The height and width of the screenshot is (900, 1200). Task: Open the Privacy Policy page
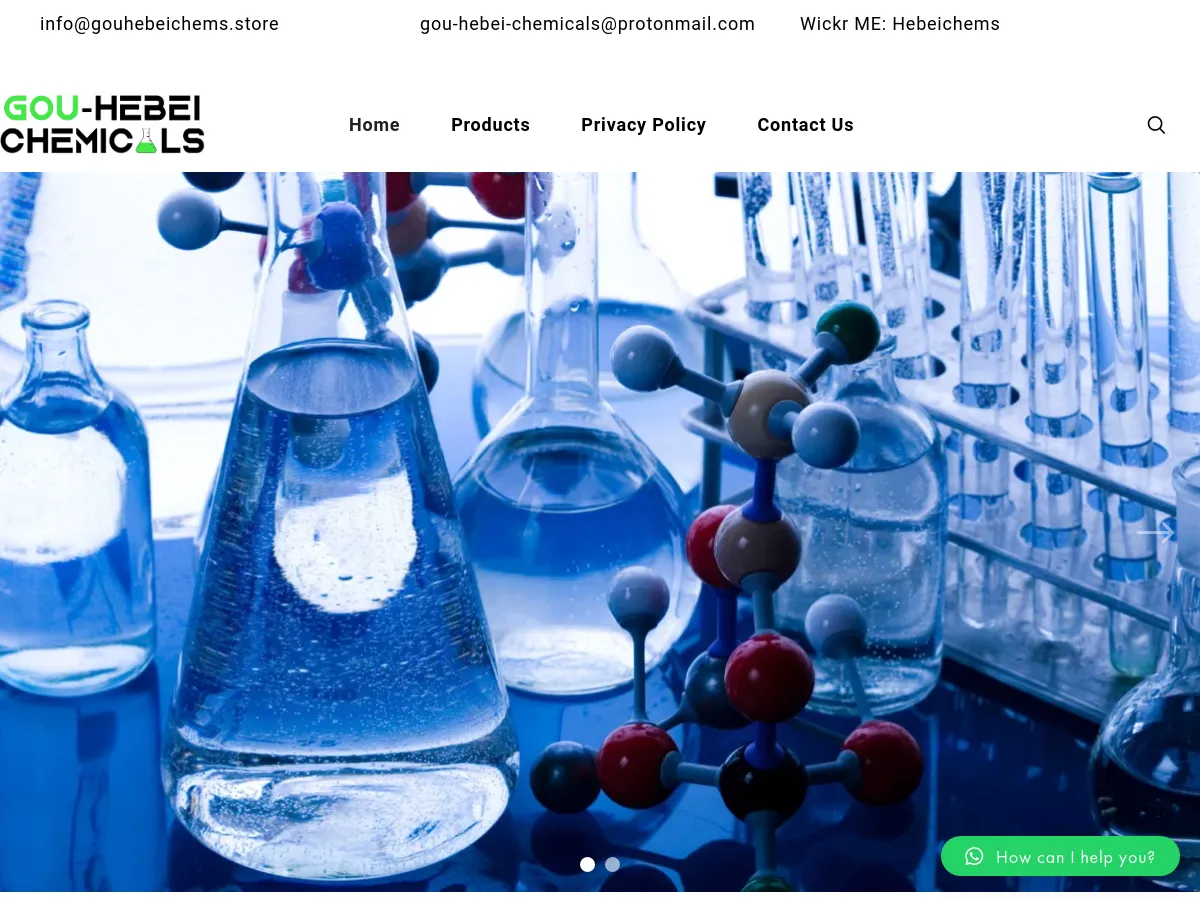click(x=643, y=125)
